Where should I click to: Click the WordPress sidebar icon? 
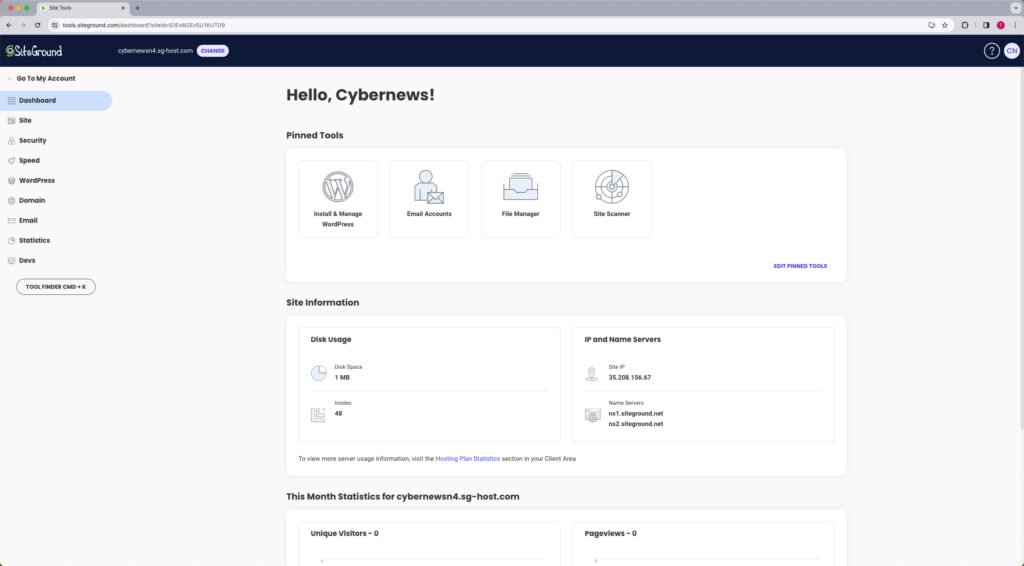click(x=11, y=181)
